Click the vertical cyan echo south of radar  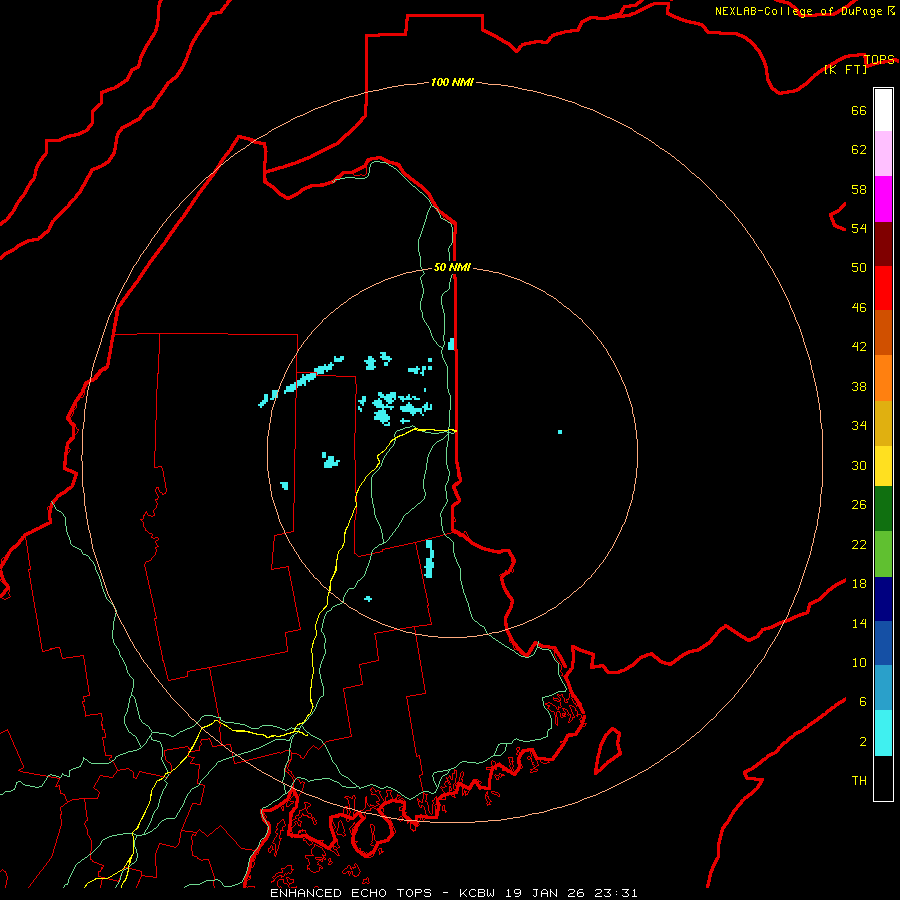point(429,558)
